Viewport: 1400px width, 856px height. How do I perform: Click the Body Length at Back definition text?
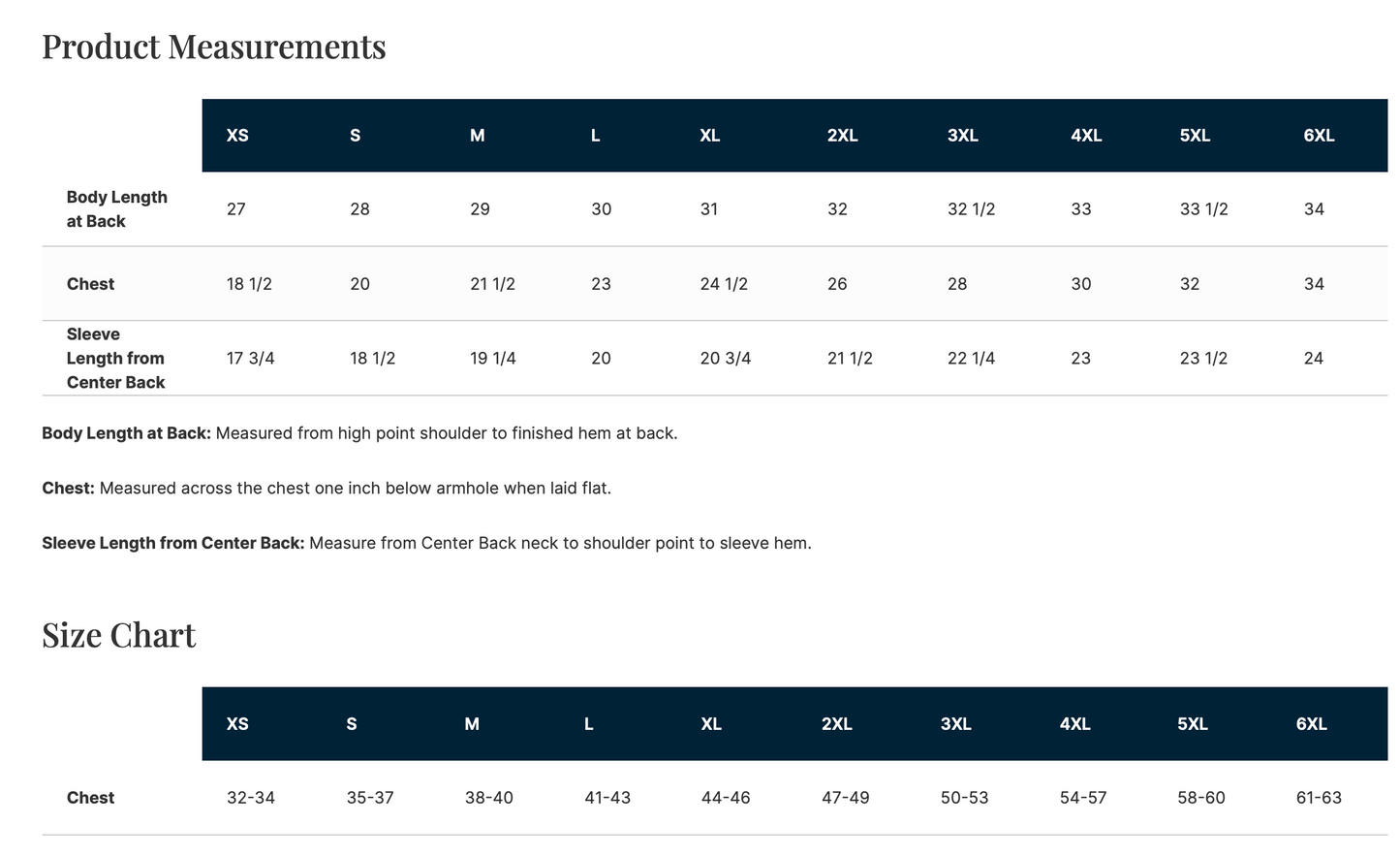359,433
